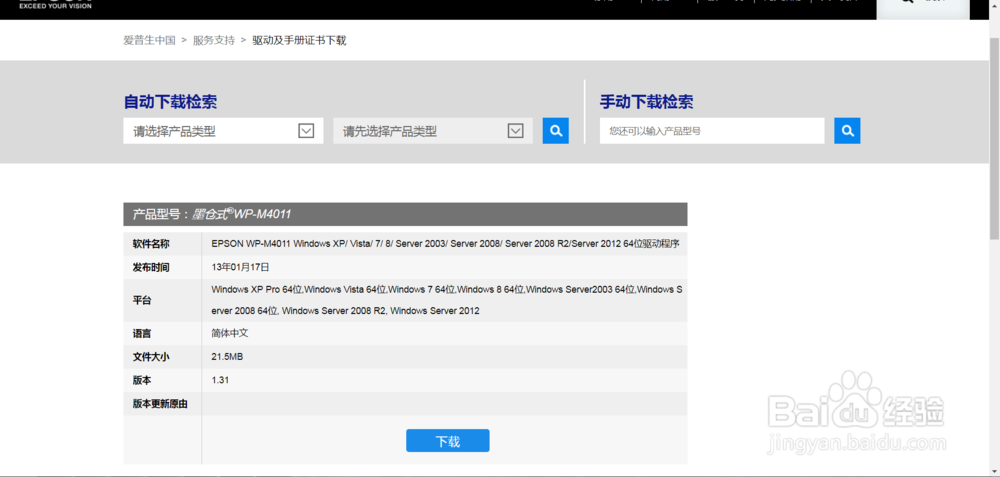The height and width of the screenshot is (477, 1000).
Task: Click the platform list text starting Windows XP Pro
Action: click(446, 300)
